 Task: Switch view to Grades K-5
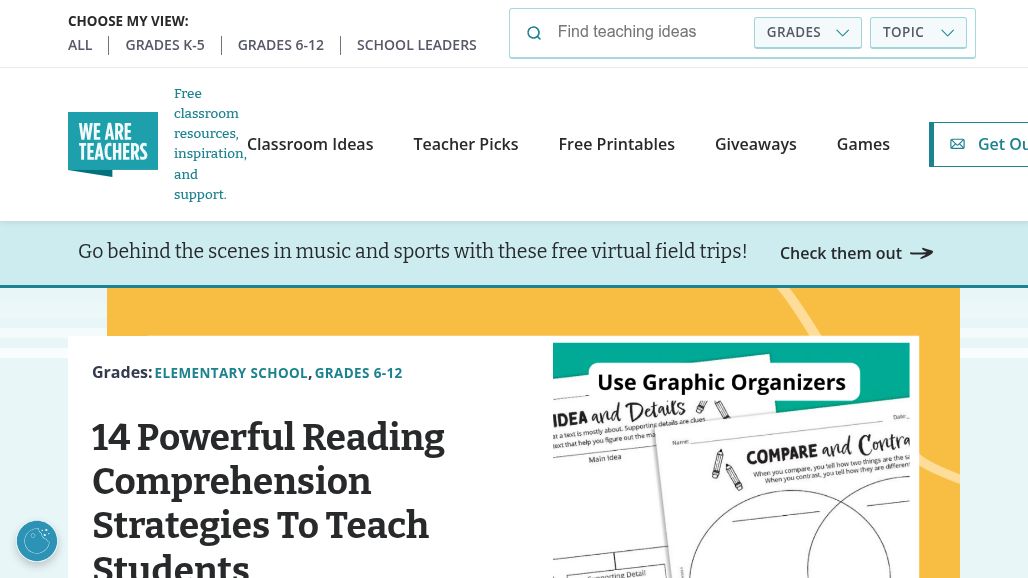point(165,45)
